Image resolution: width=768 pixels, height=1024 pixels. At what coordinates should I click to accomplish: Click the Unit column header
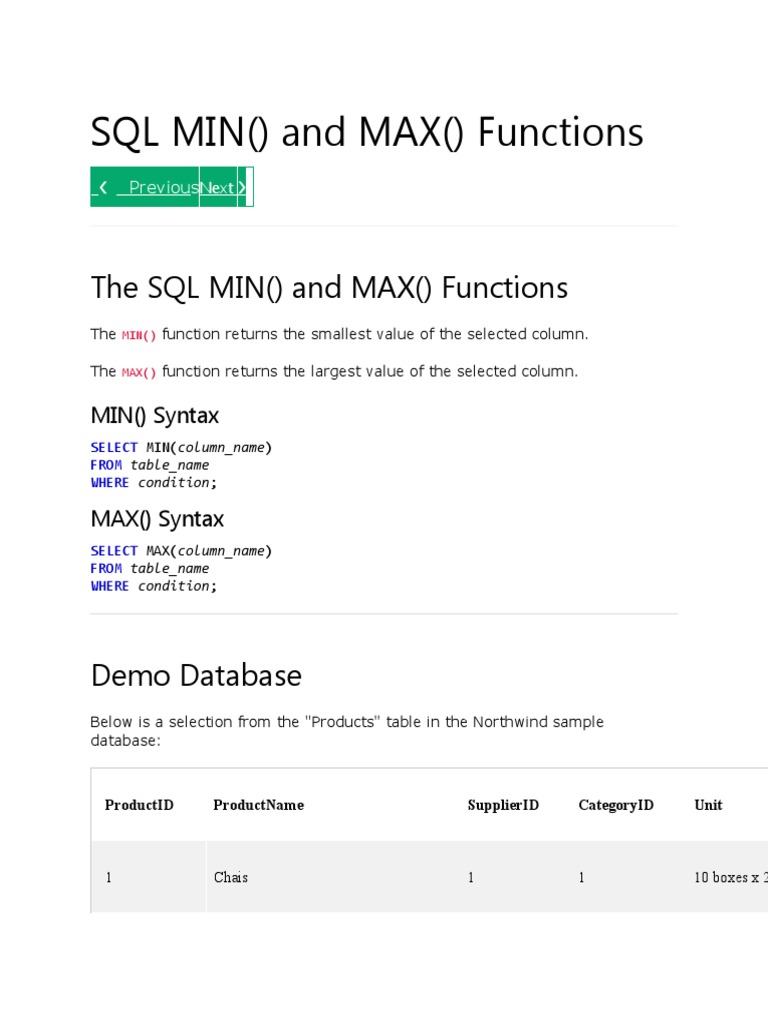pyautogui.click(x=708, y=805)
